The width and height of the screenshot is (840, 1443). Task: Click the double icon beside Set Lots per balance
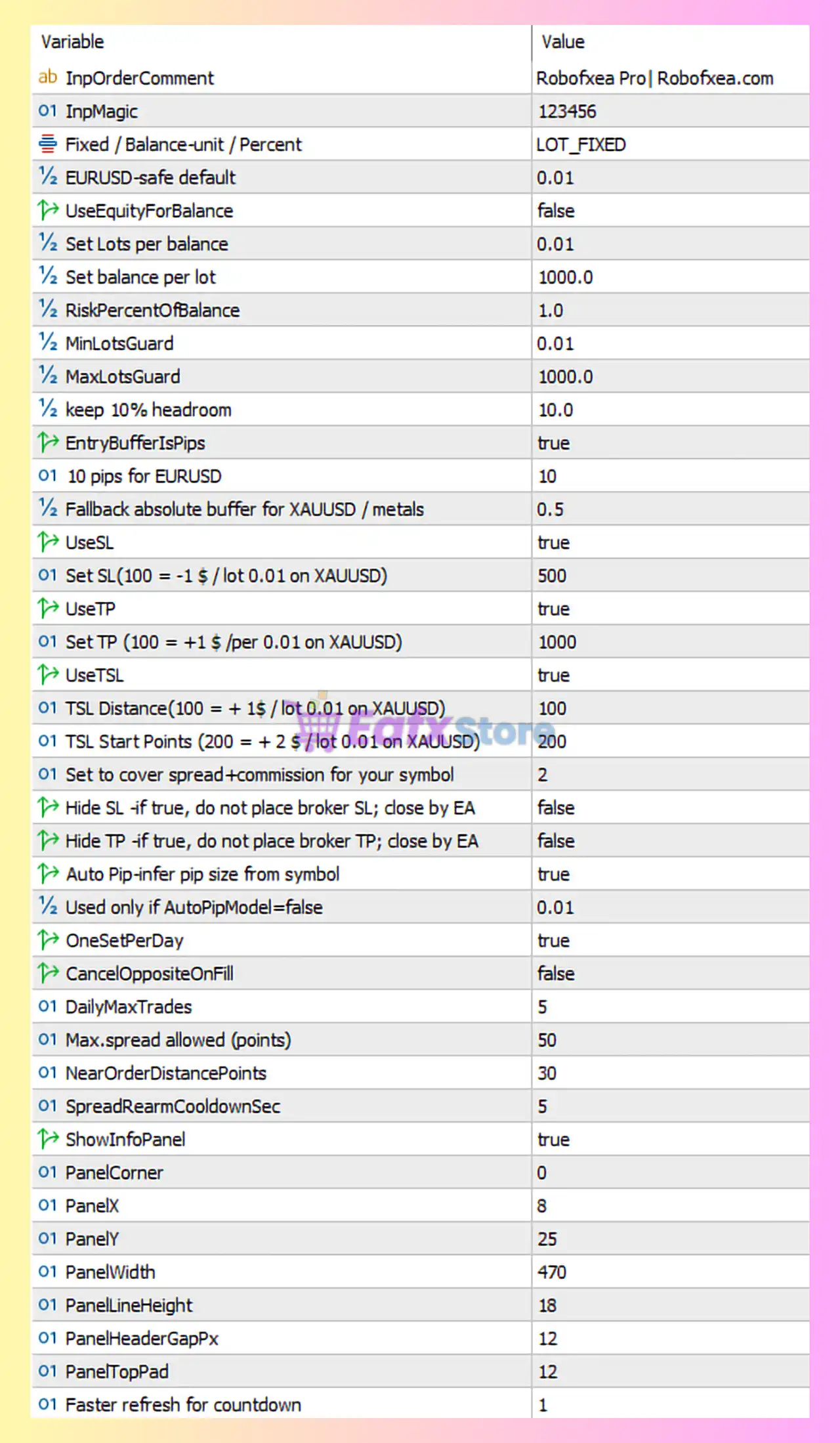tap(47, 244)
